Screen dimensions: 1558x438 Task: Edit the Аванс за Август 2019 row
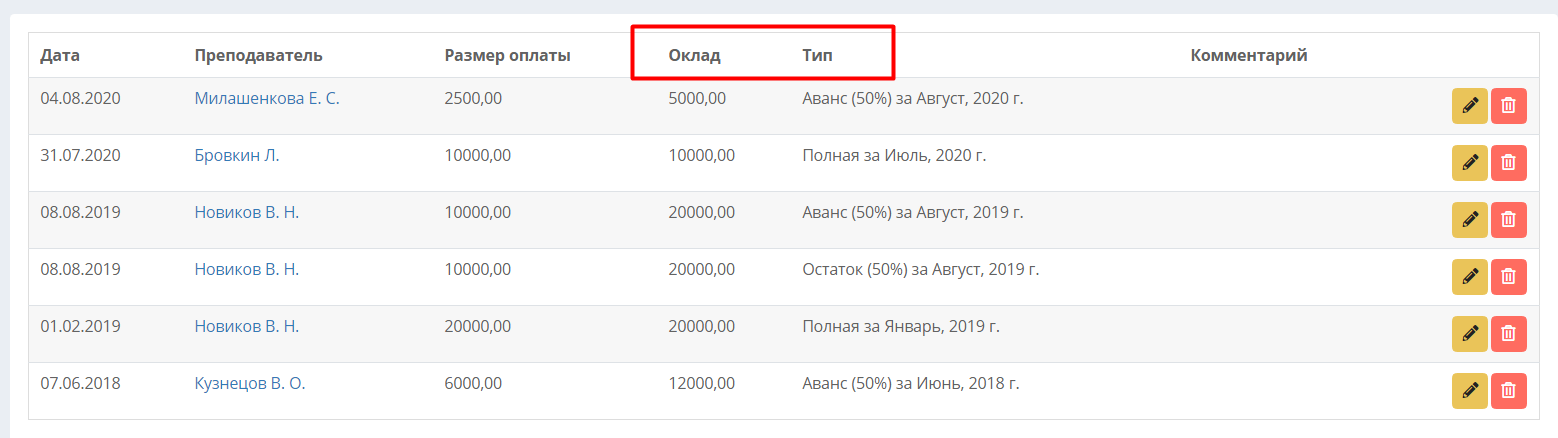coord(1470,220)
